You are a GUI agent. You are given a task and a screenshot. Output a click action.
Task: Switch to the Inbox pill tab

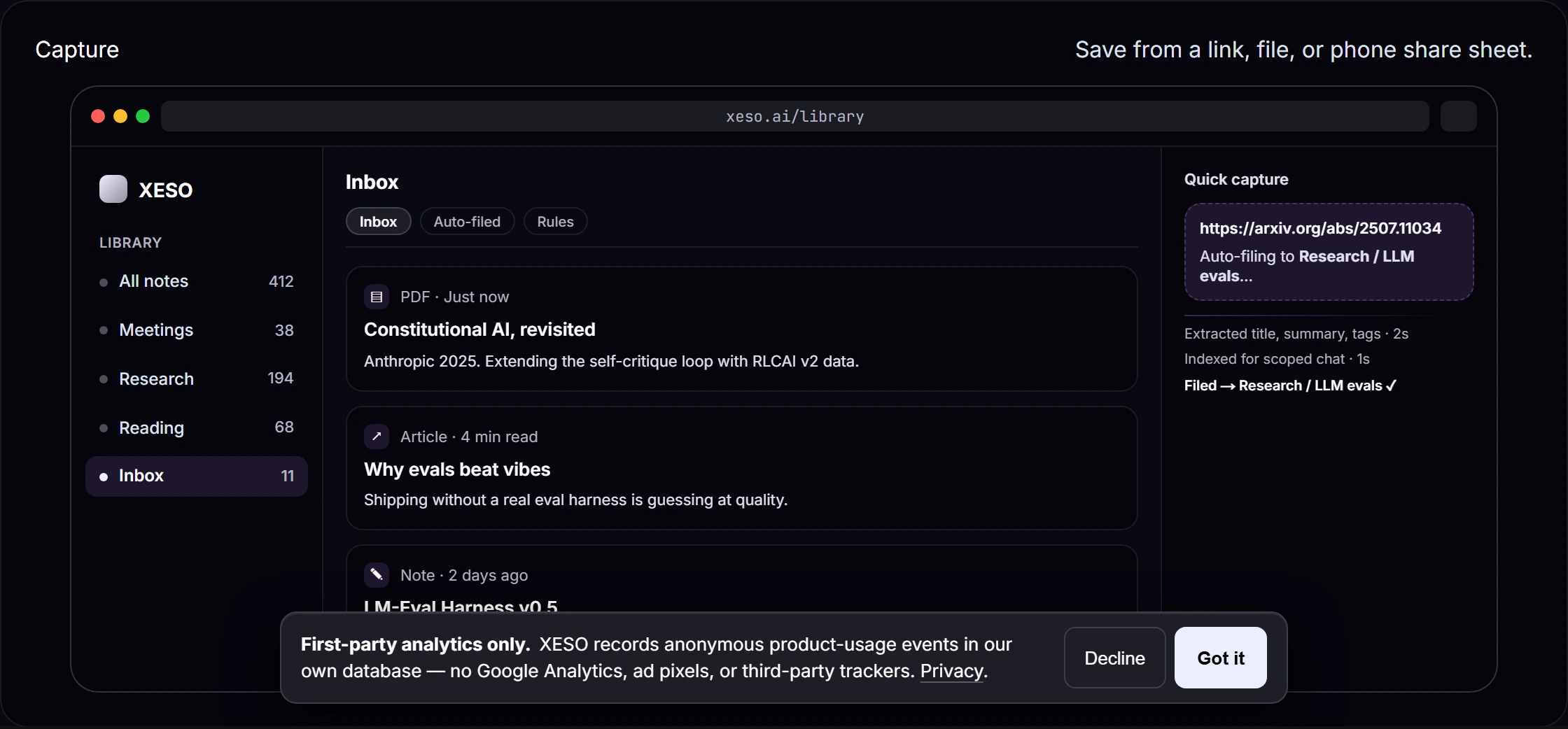point(379,222)
